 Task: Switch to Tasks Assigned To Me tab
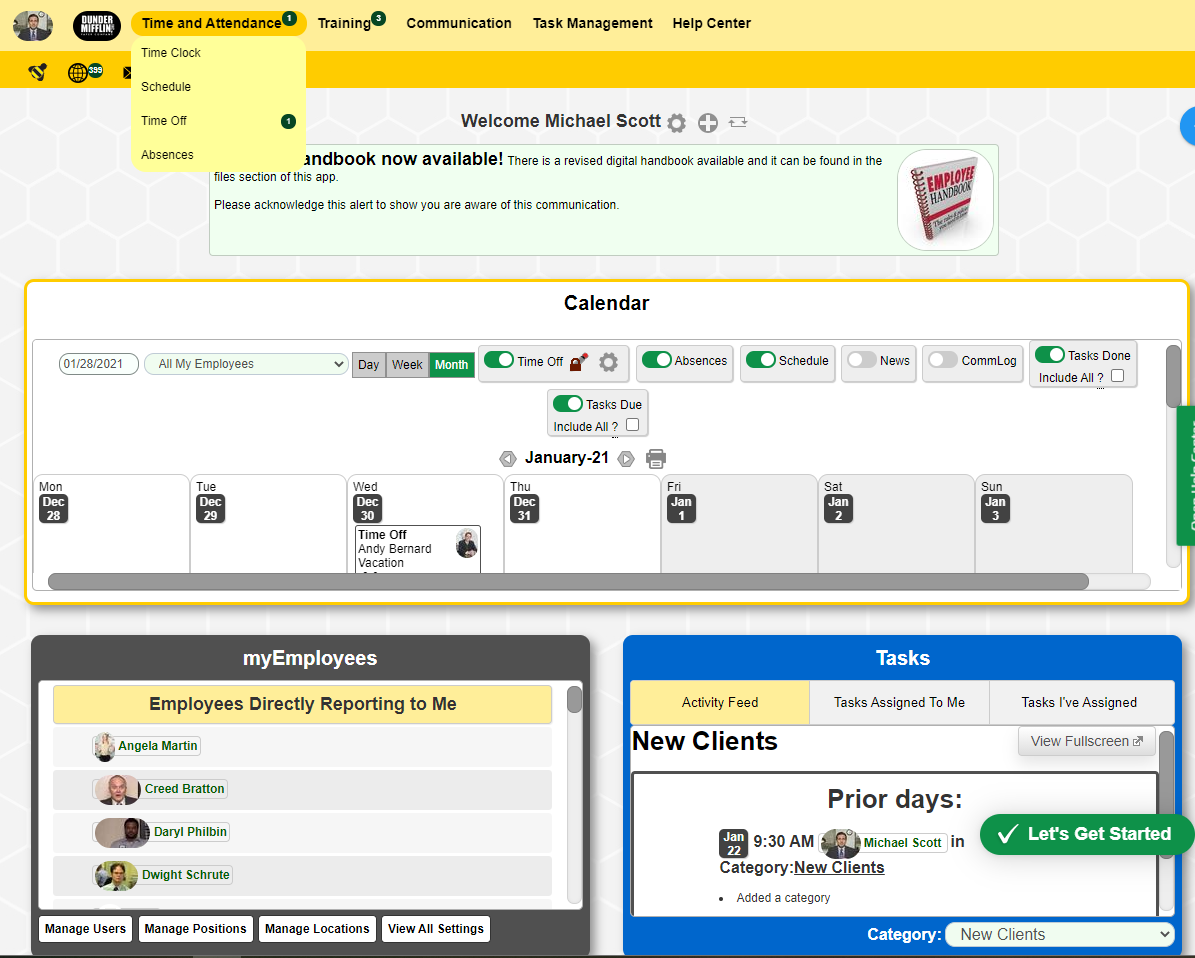pyautogui.click(x=899, y=703)
